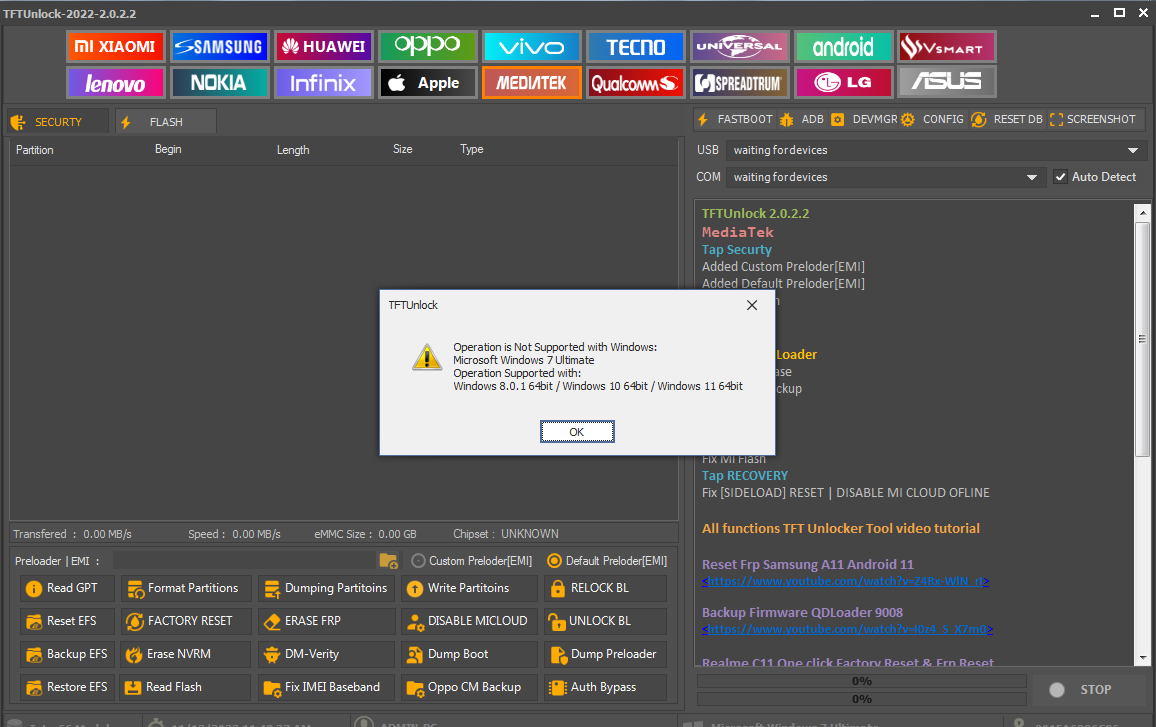Screen dimensions: 1156x727
Task: Choose the Nokia brand tile
Action: click(x=219, y=83)
